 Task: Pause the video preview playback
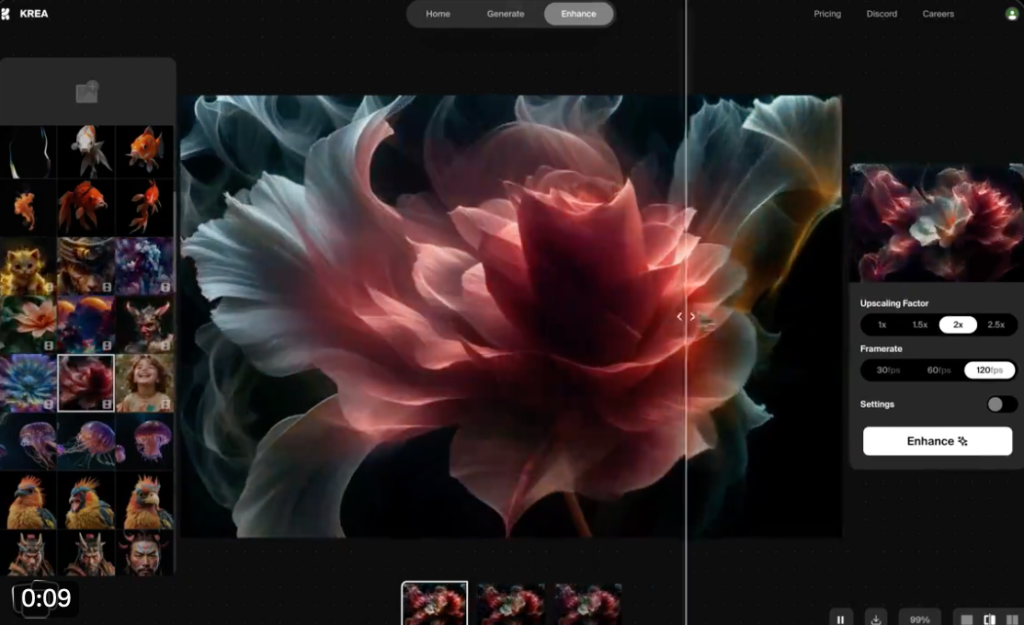tap(841, 619)
